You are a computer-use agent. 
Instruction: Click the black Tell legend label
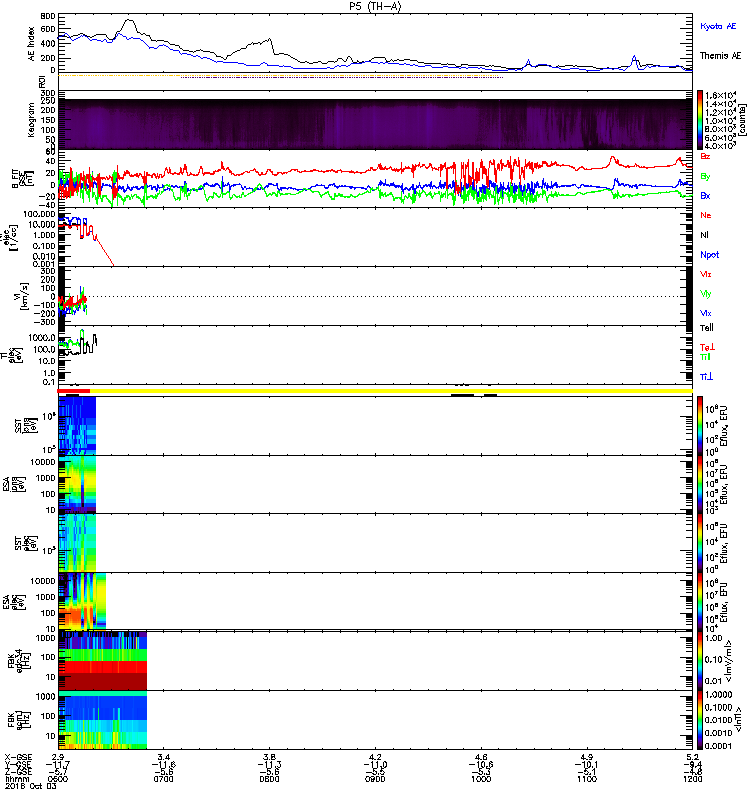pyautogui.click(x=707, y=328)
